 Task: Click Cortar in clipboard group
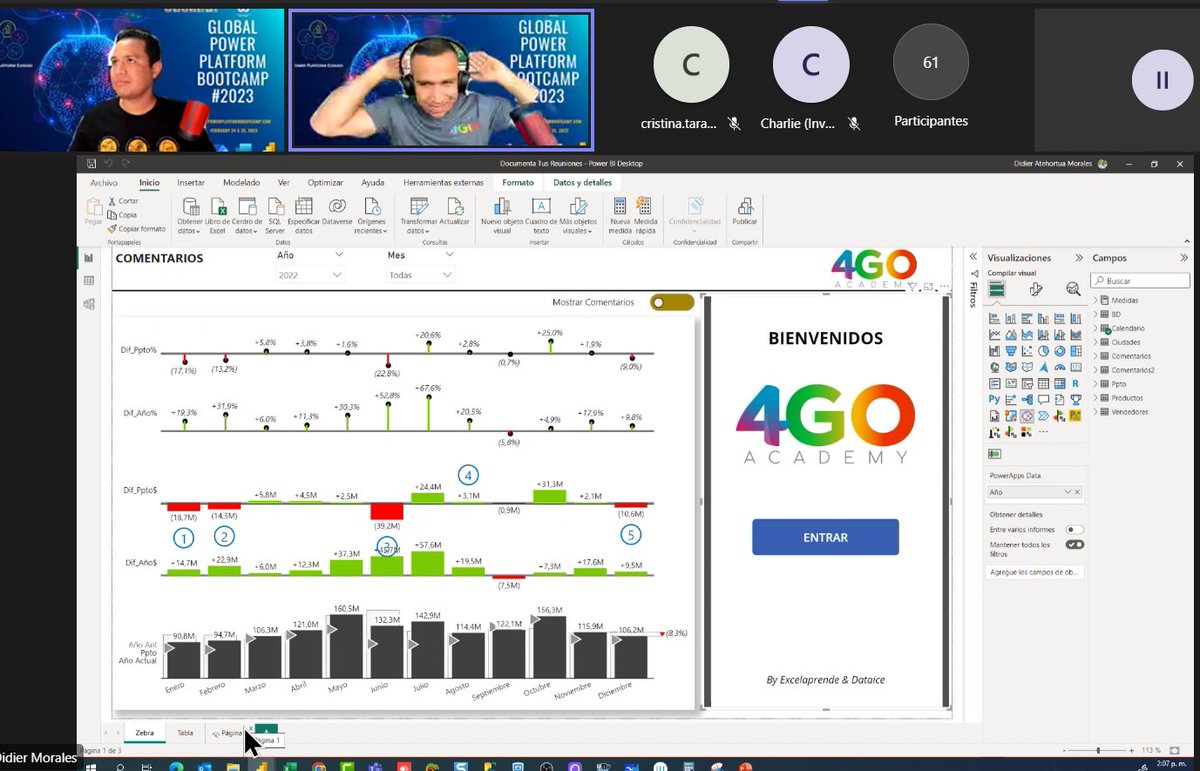(123, 201)
